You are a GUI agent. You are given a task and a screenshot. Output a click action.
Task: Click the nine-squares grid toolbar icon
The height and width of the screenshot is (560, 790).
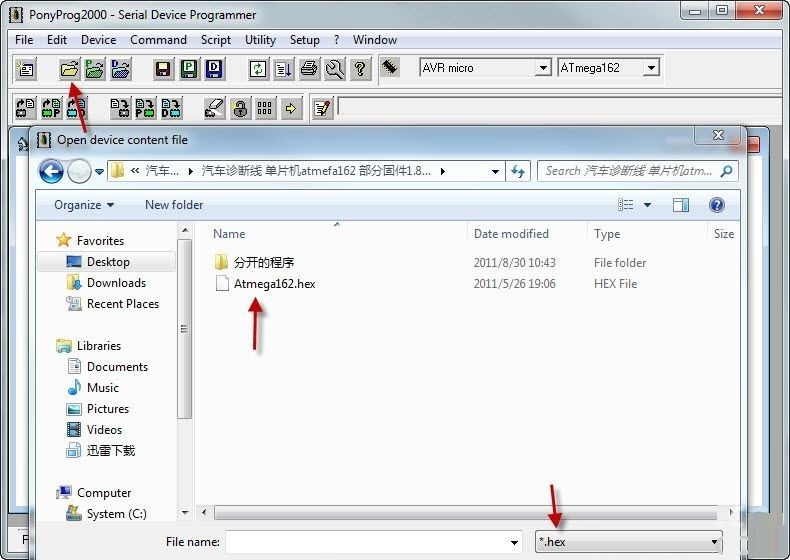[x=265, y=108]
